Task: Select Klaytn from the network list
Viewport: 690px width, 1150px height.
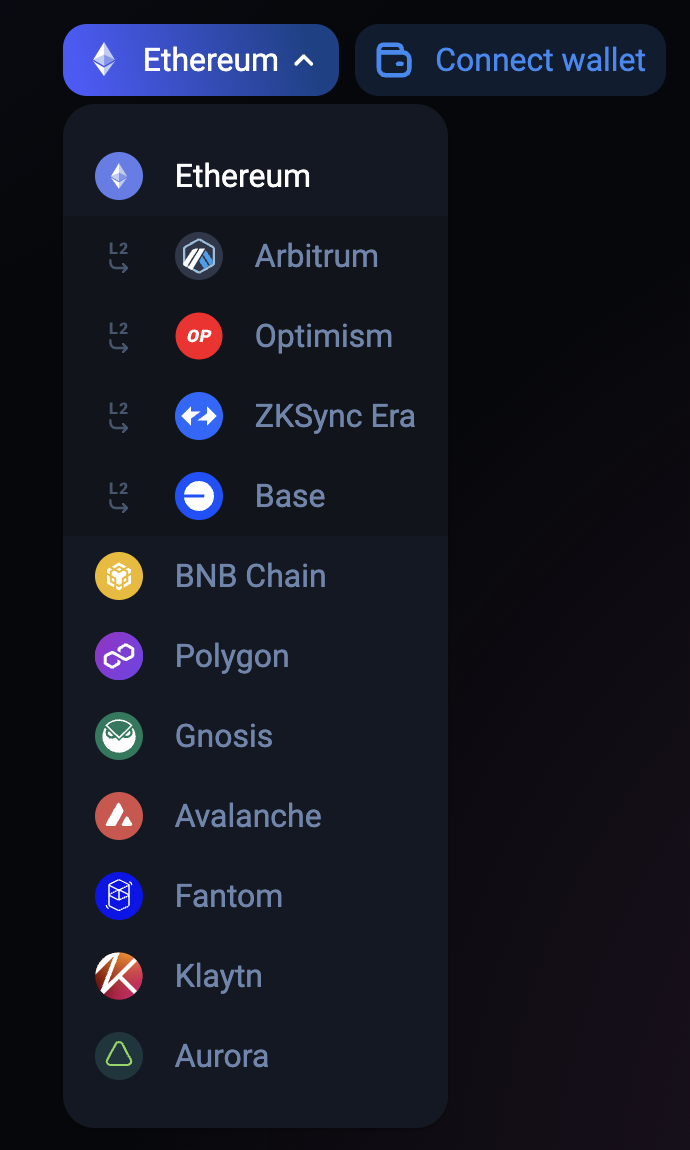Action: 218,976
